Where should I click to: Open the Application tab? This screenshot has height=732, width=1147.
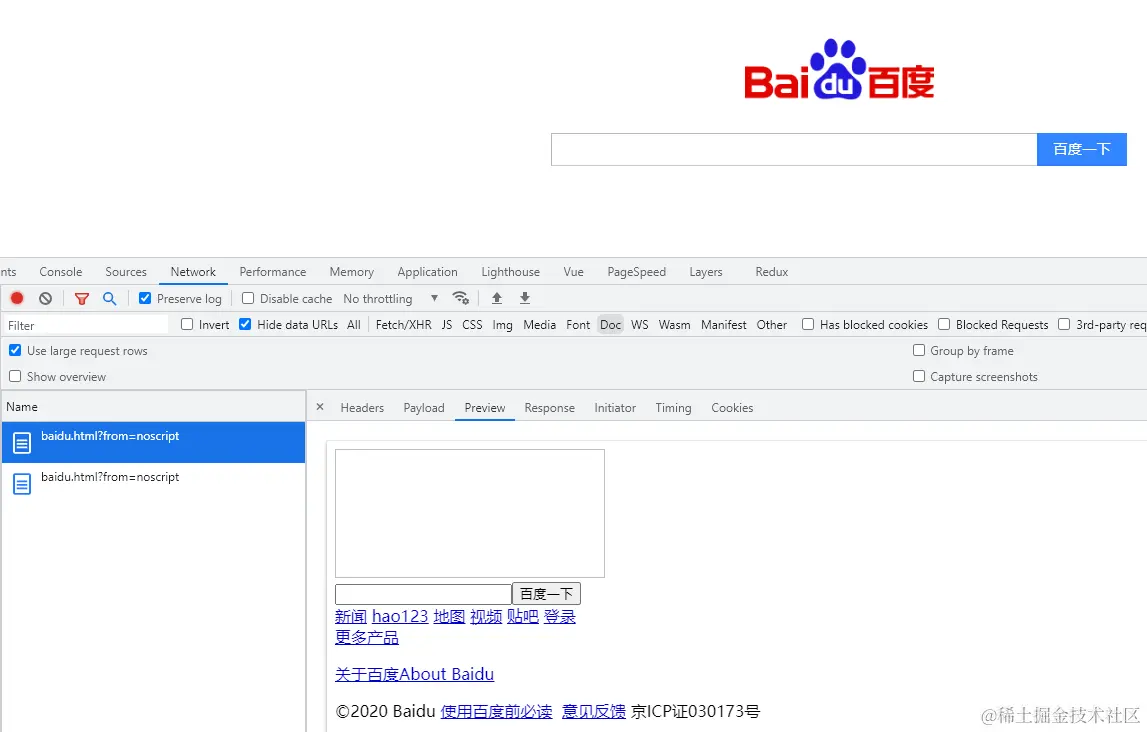(427, 271)
